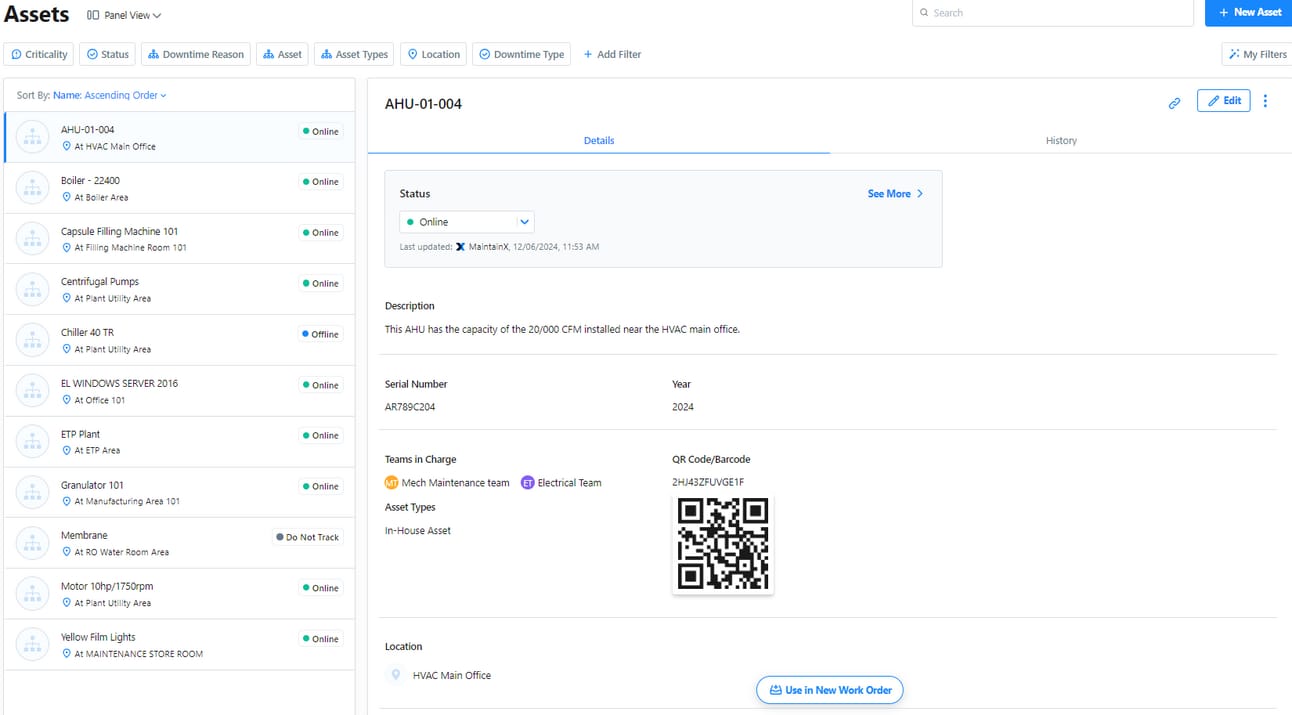
Task: Click the See More link
Action: [x=896, y=194]
